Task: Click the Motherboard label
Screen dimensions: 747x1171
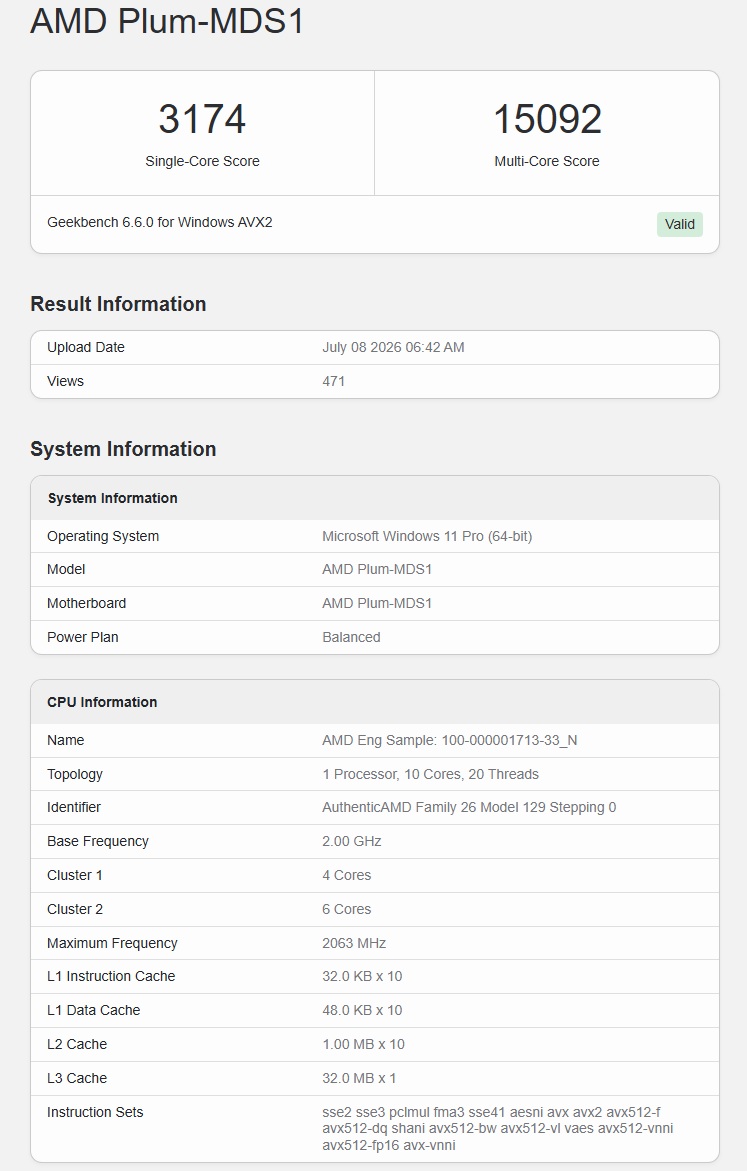Action: point(87,603)
